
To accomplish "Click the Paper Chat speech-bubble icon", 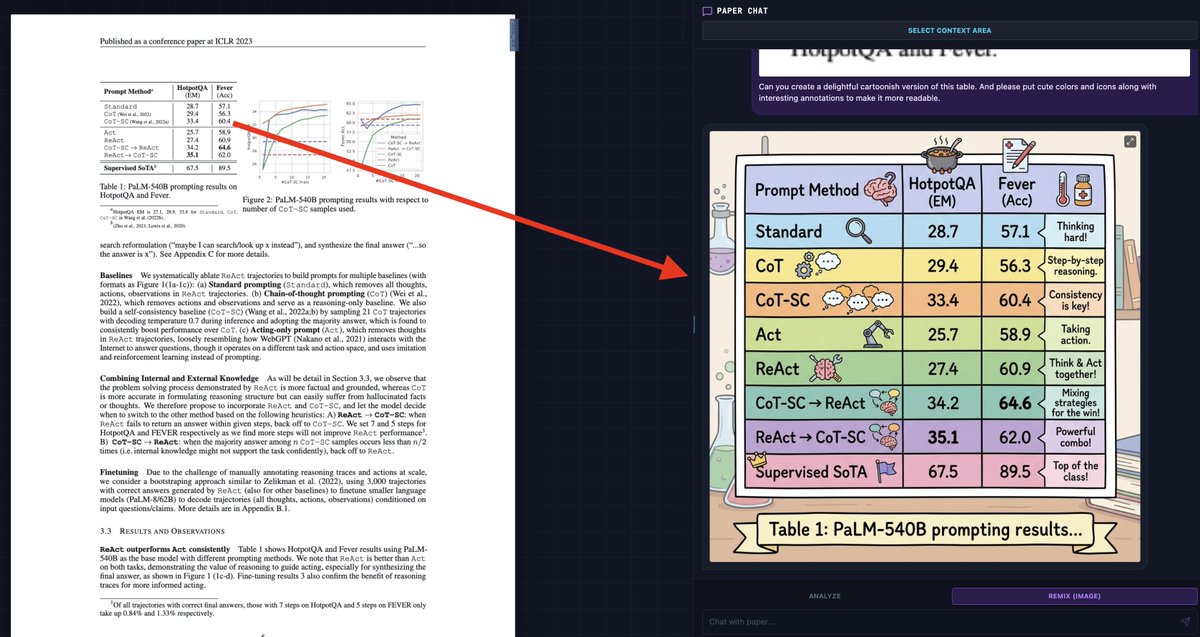I will [707, 11].
